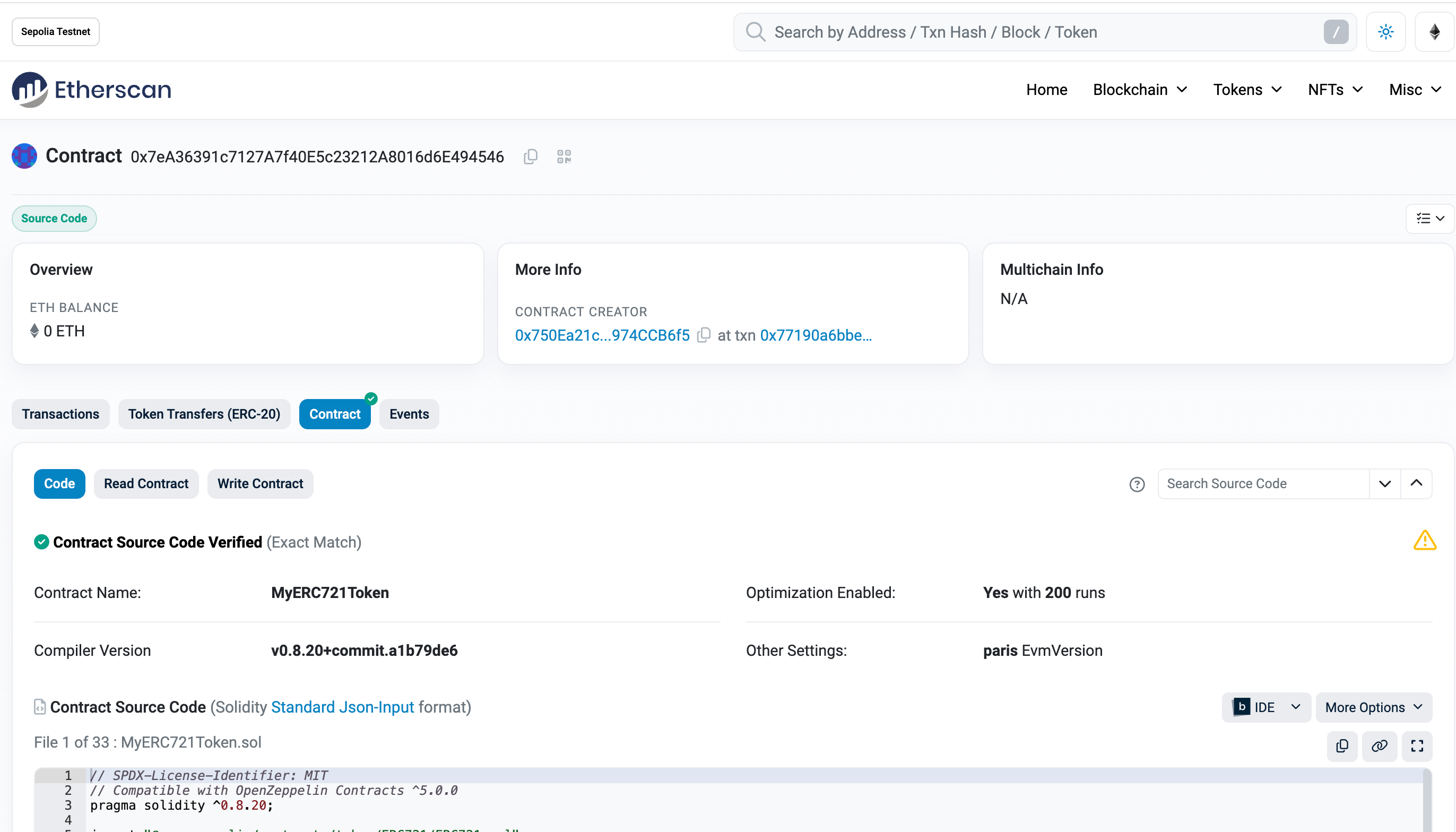Copy contract creator address icon
Image resolution: width=1456 pixels, height=832 pixels.
click(x=704, y=335)
